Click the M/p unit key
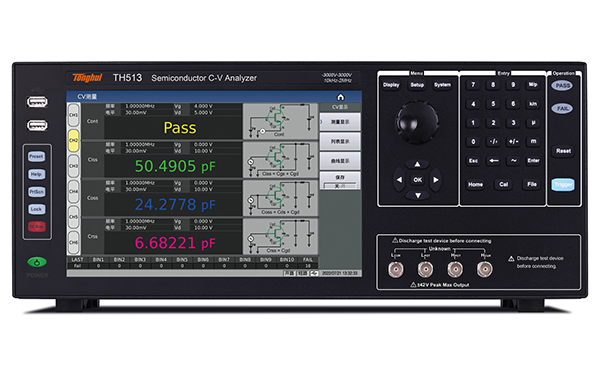 coord(533,85)
